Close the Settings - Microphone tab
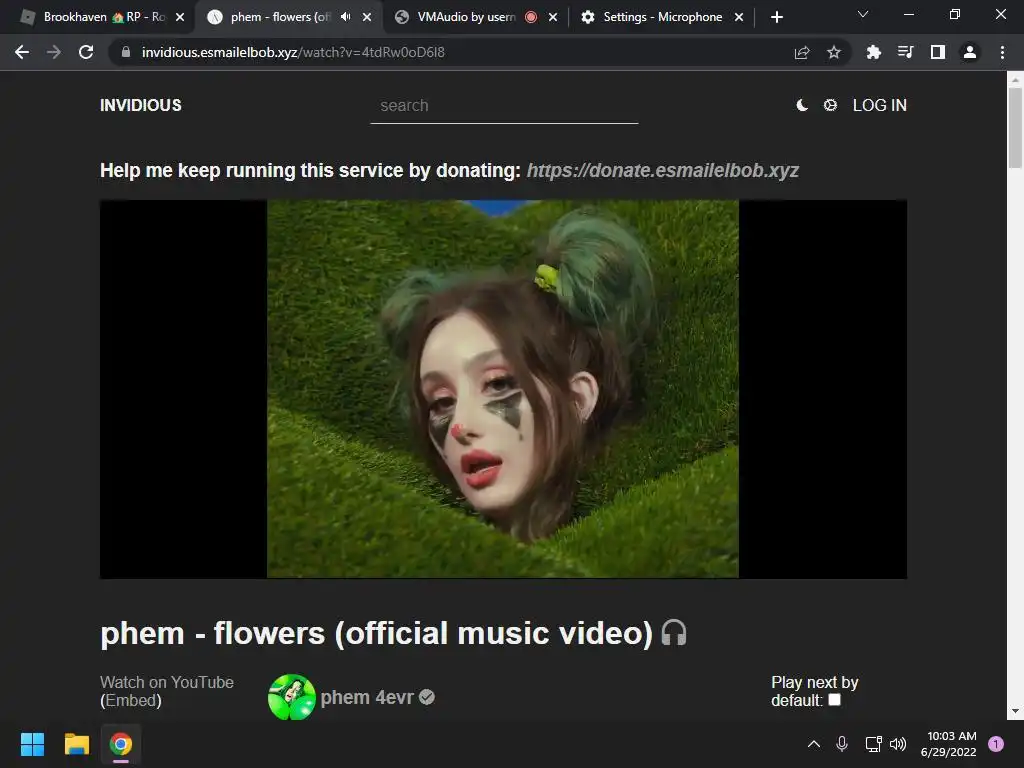This screenshot has height=768, width=1024. 739,17
